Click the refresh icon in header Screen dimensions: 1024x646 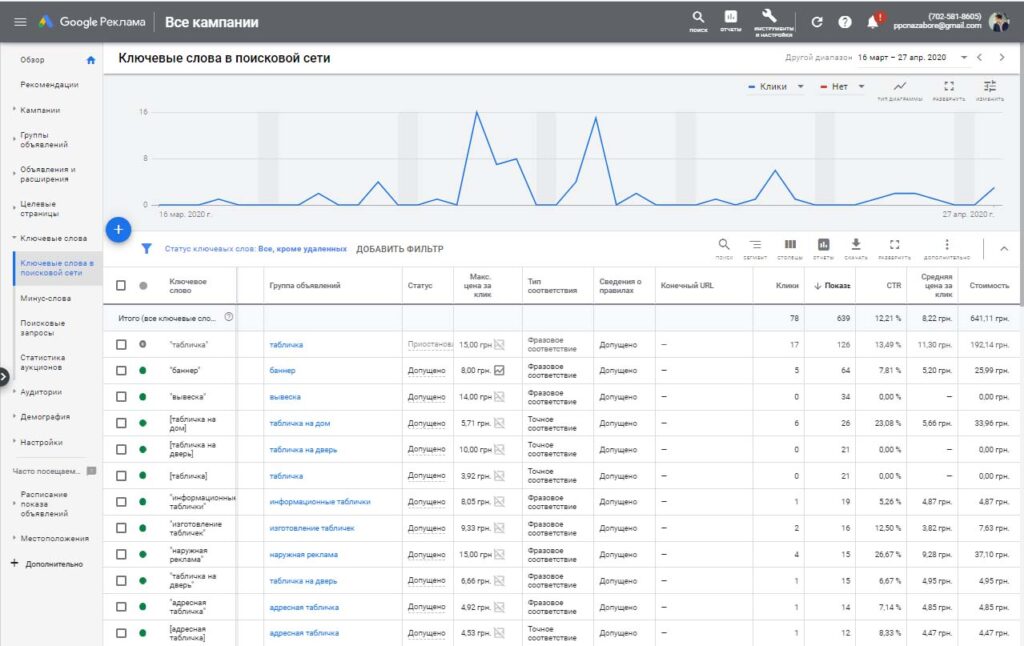click(817, 22)
